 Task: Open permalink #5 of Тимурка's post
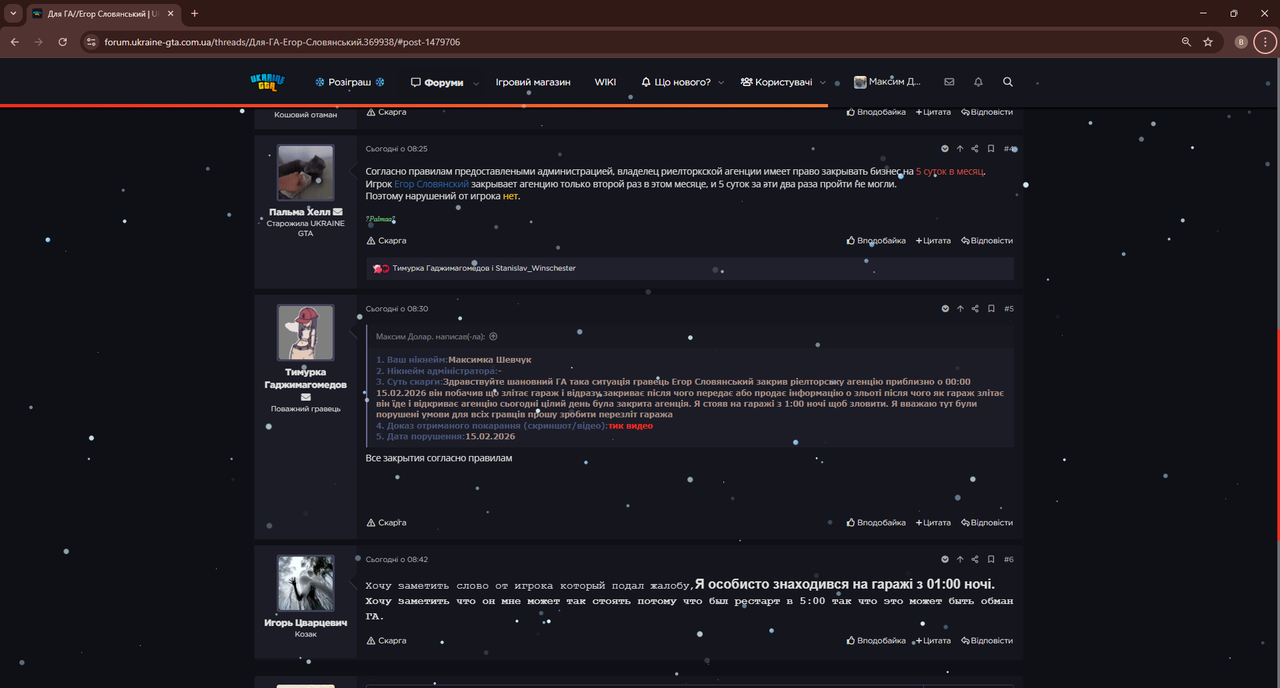1009,309
